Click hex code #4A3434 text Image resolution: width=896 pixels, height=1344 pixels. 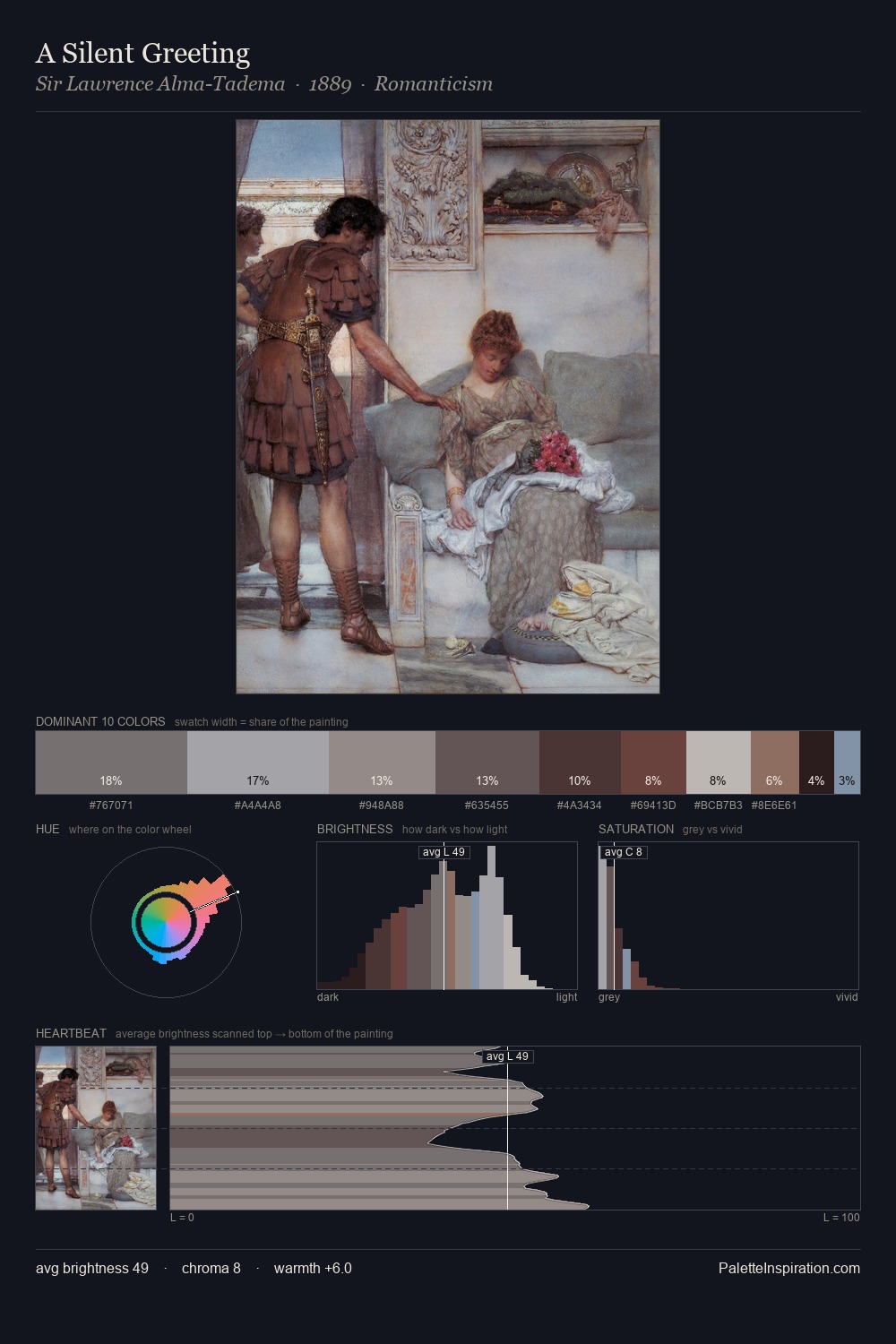[x=580, y=805]
